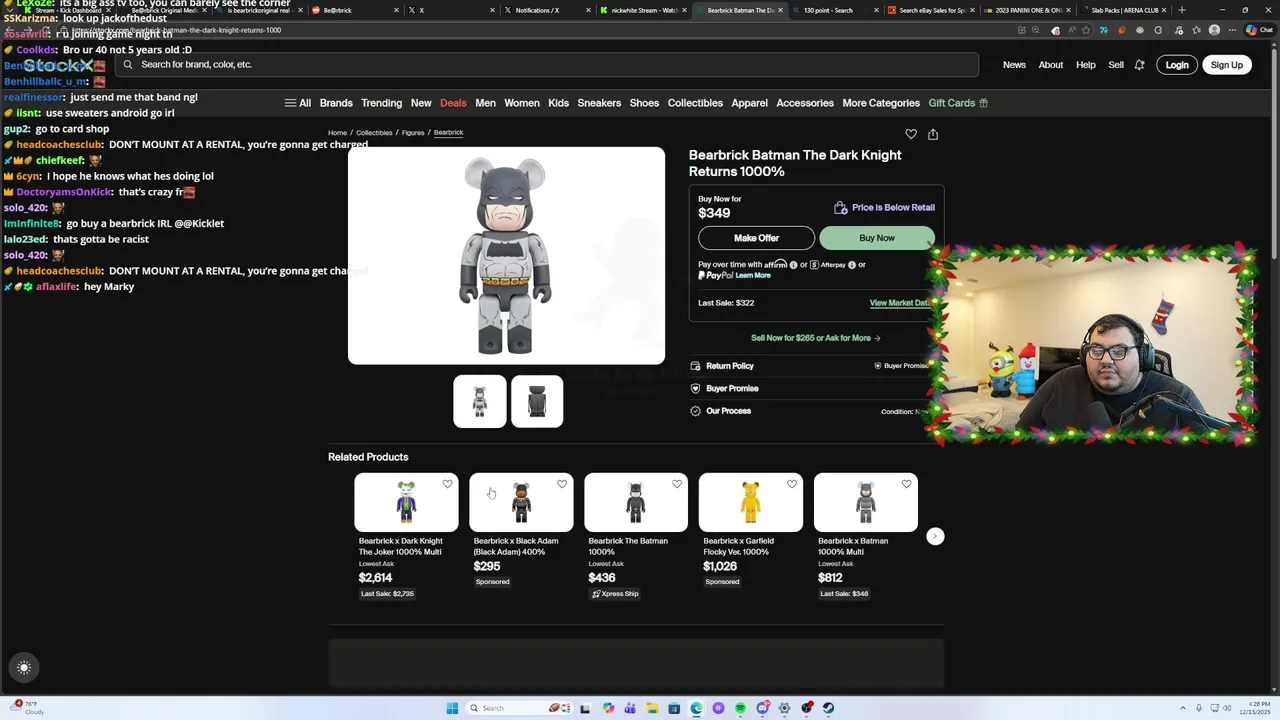Open the Bearbrick x Garfield Flocky product card
The width and height of the screenshot is (1280, 720).
pos(750,530)
